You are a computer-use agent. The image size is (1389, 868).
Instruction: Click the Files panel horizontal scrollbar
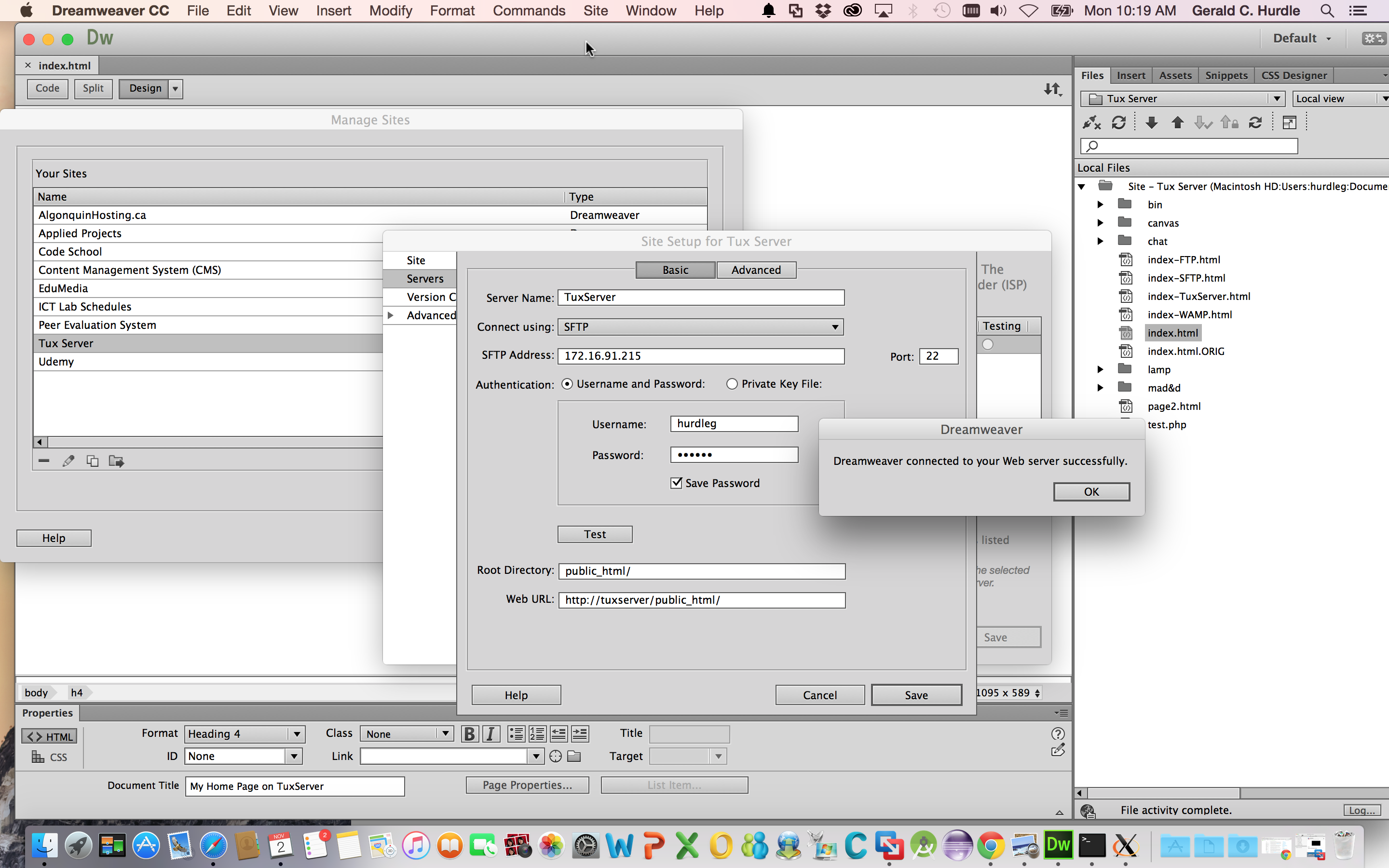click(1163, 793)
